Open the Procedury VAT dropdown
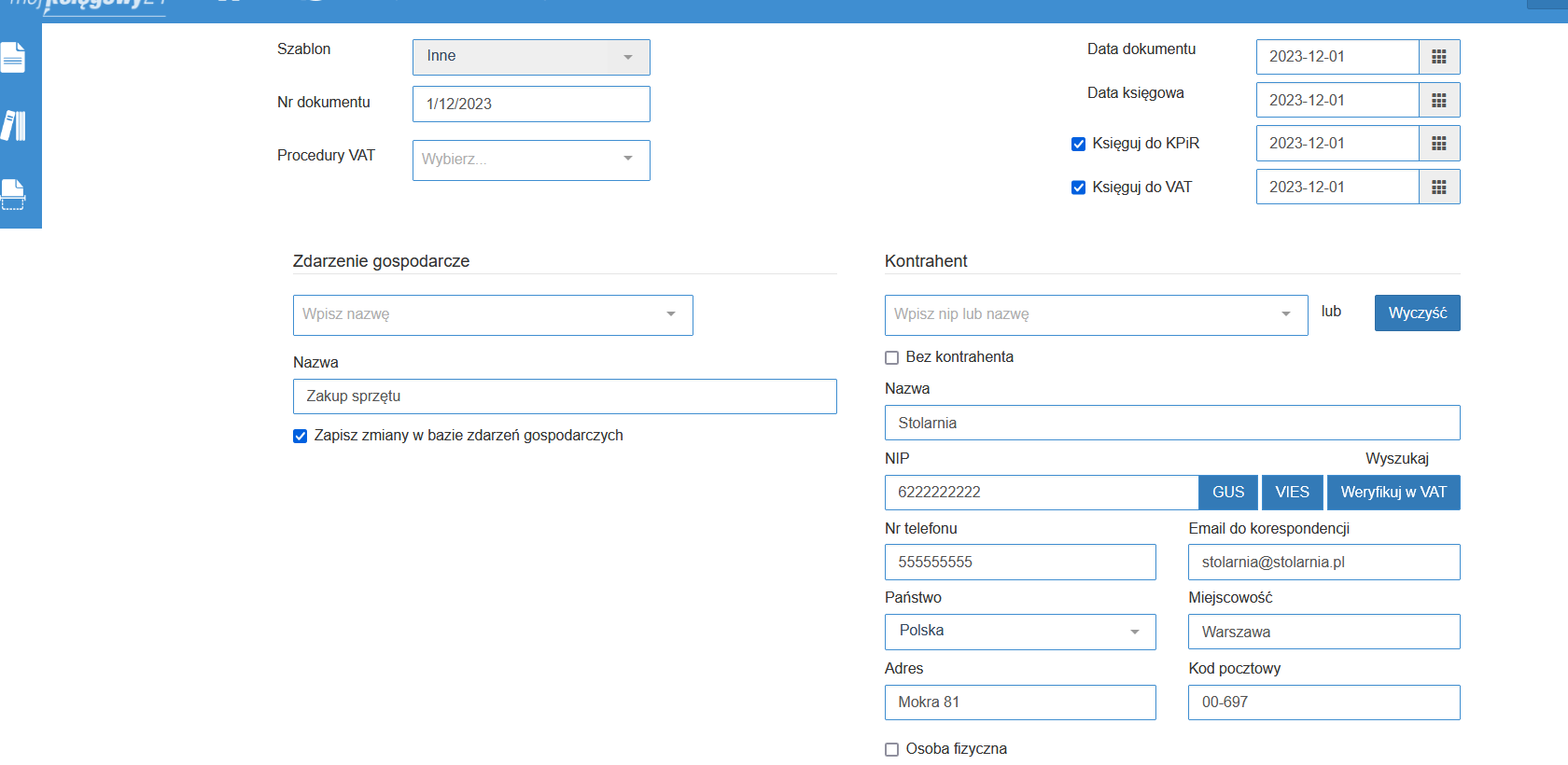This screenshot has height=765, width=1568. (530, 160)
